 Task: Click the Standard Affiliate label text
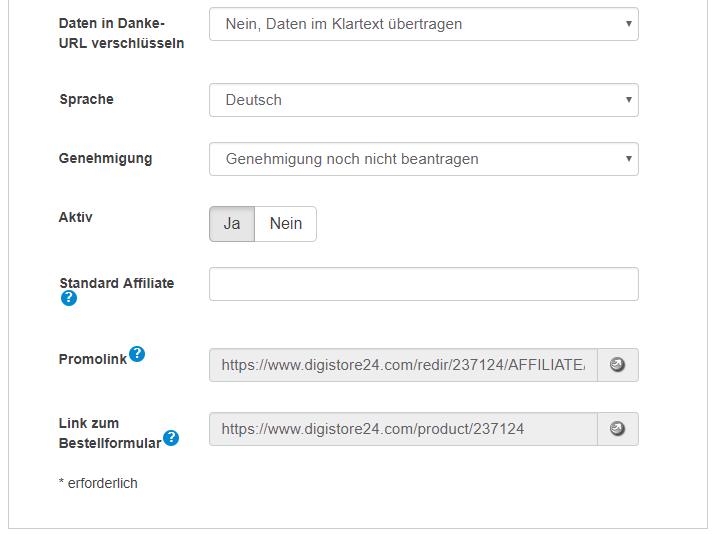(116, 283)
